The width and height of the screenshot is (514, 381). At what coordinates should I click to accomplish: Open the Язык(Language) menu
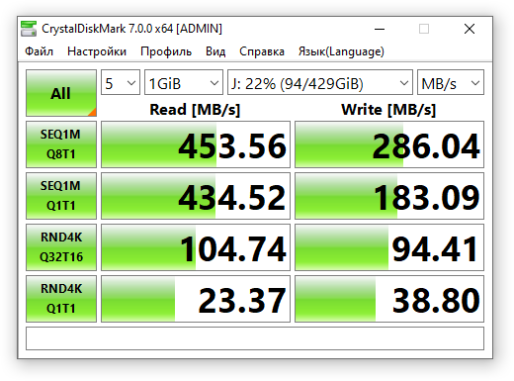point(341,51)
